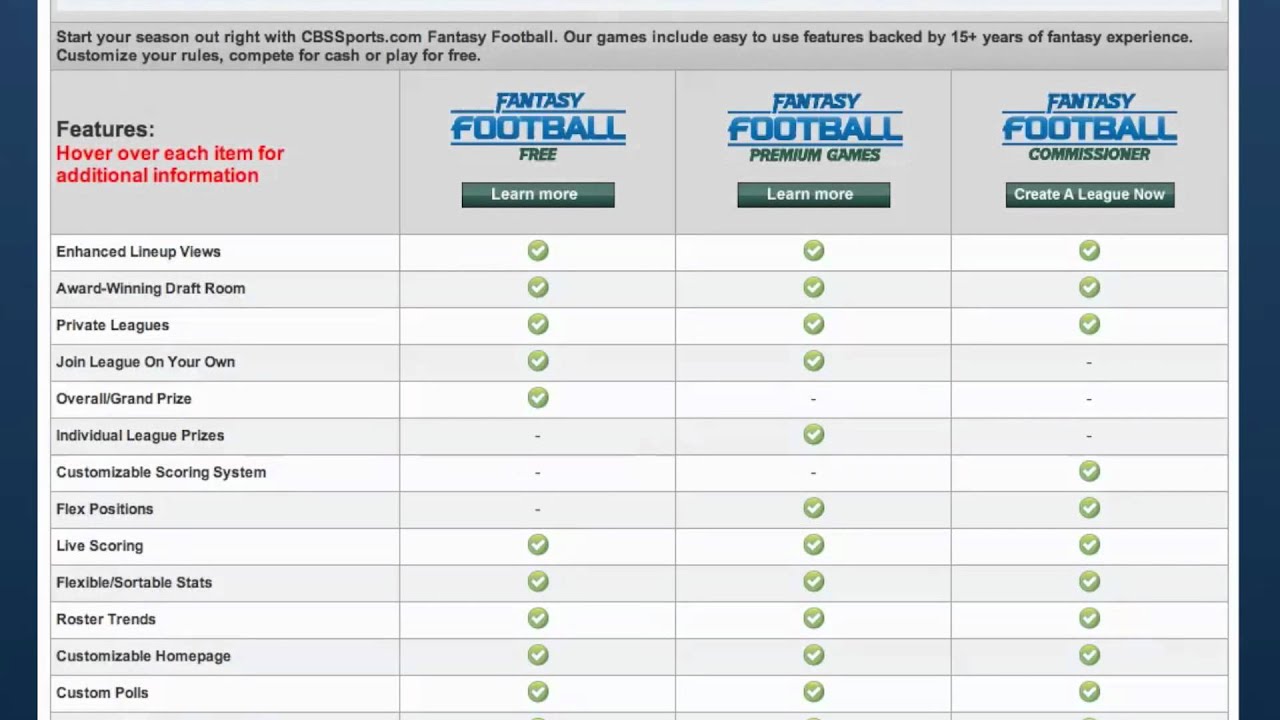Click Premium checkmark for Join League On Your Own
The height and width of the screenshot is (720, 1280).
[x=814, y=361]
